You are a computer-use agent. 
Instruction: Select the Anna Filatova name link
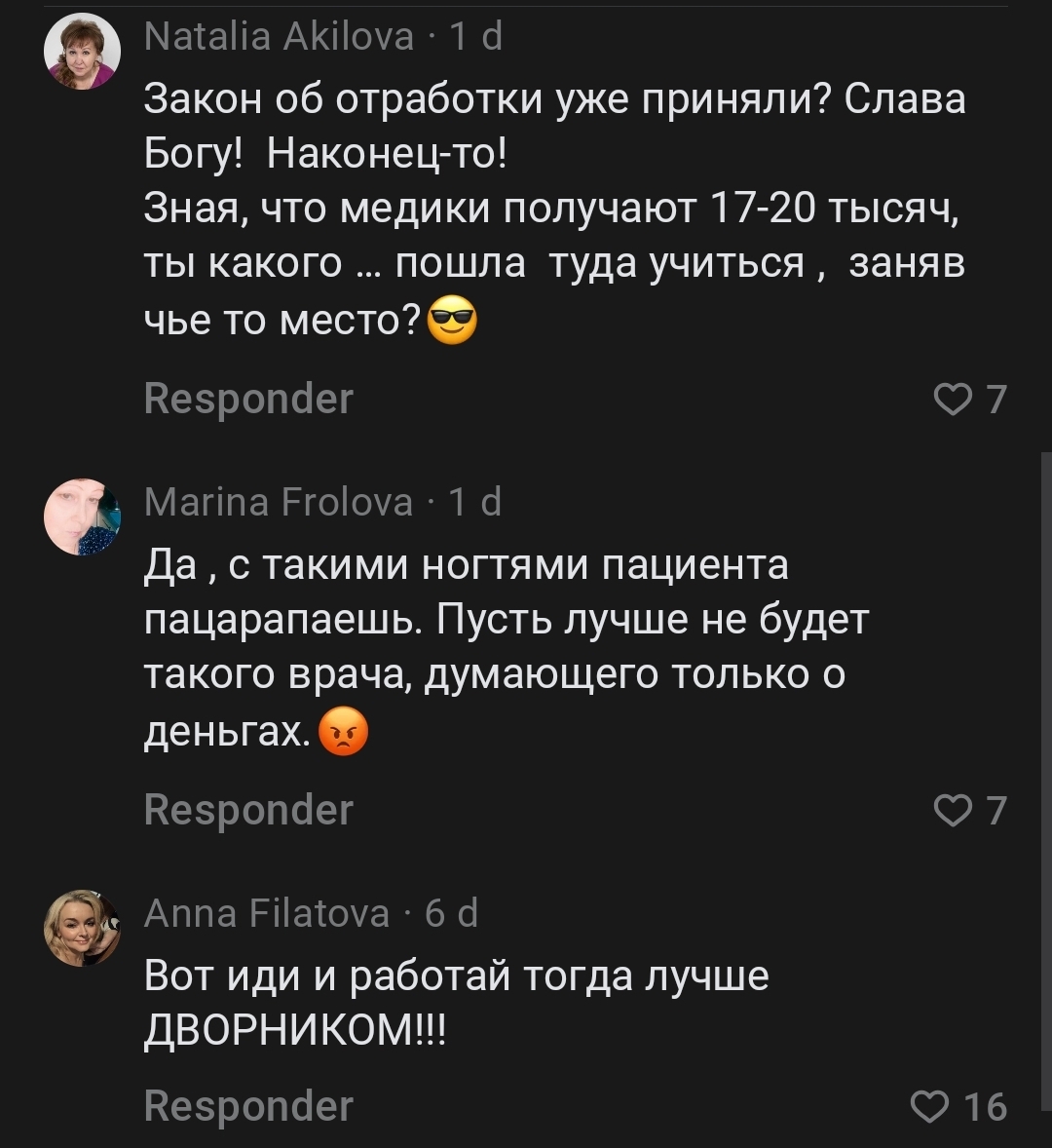coord(266,914)
